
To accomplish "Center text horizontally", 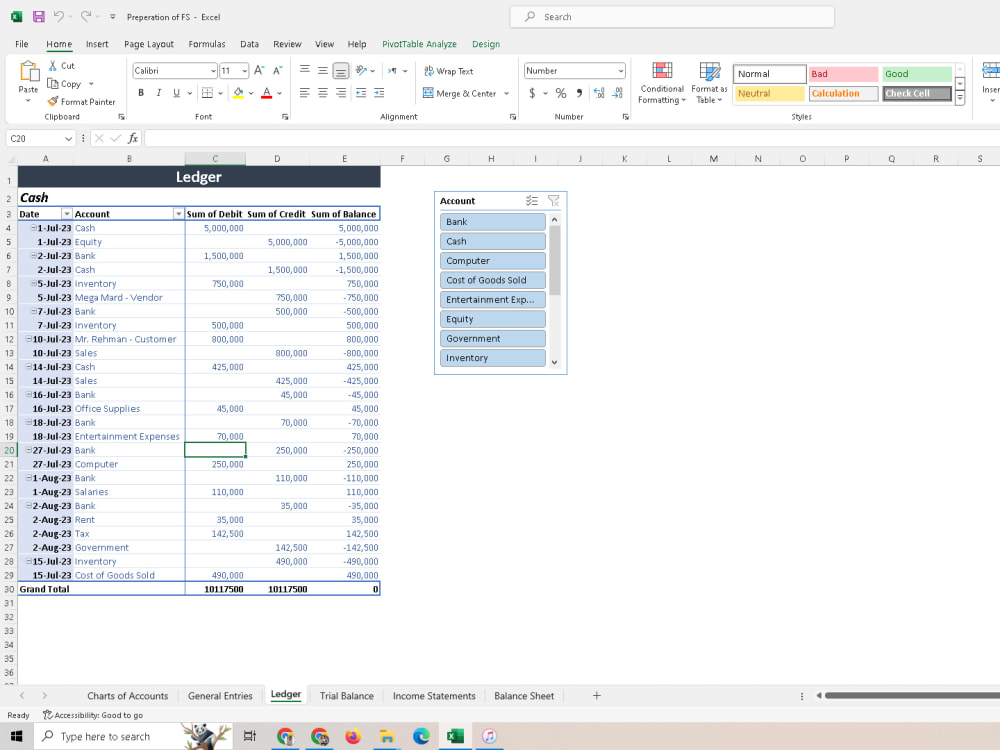I will 323,93.
